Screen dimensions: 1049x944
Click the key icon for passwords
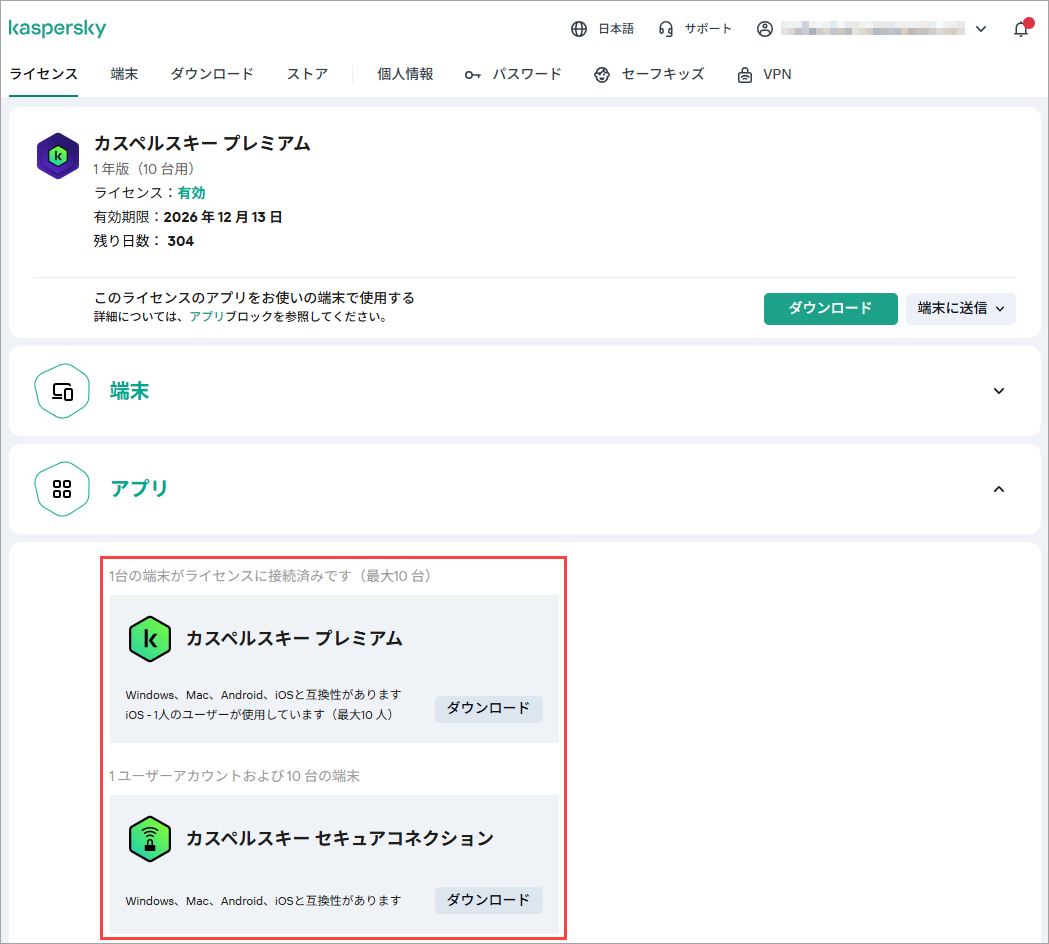[472, 75]
